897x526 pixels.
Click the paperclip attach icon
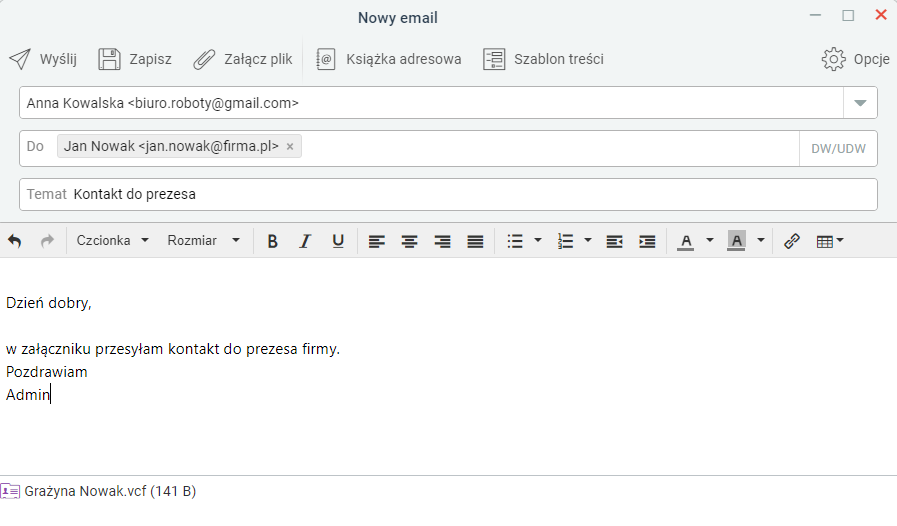204,59
